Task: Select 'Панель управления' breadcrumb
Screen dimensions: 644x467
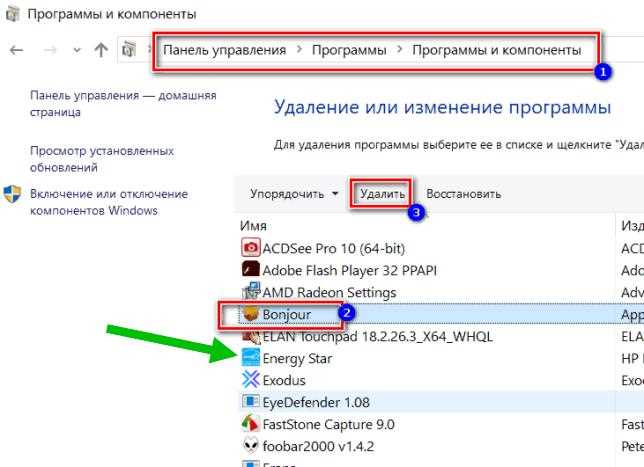Action: (x=225, y=50)
